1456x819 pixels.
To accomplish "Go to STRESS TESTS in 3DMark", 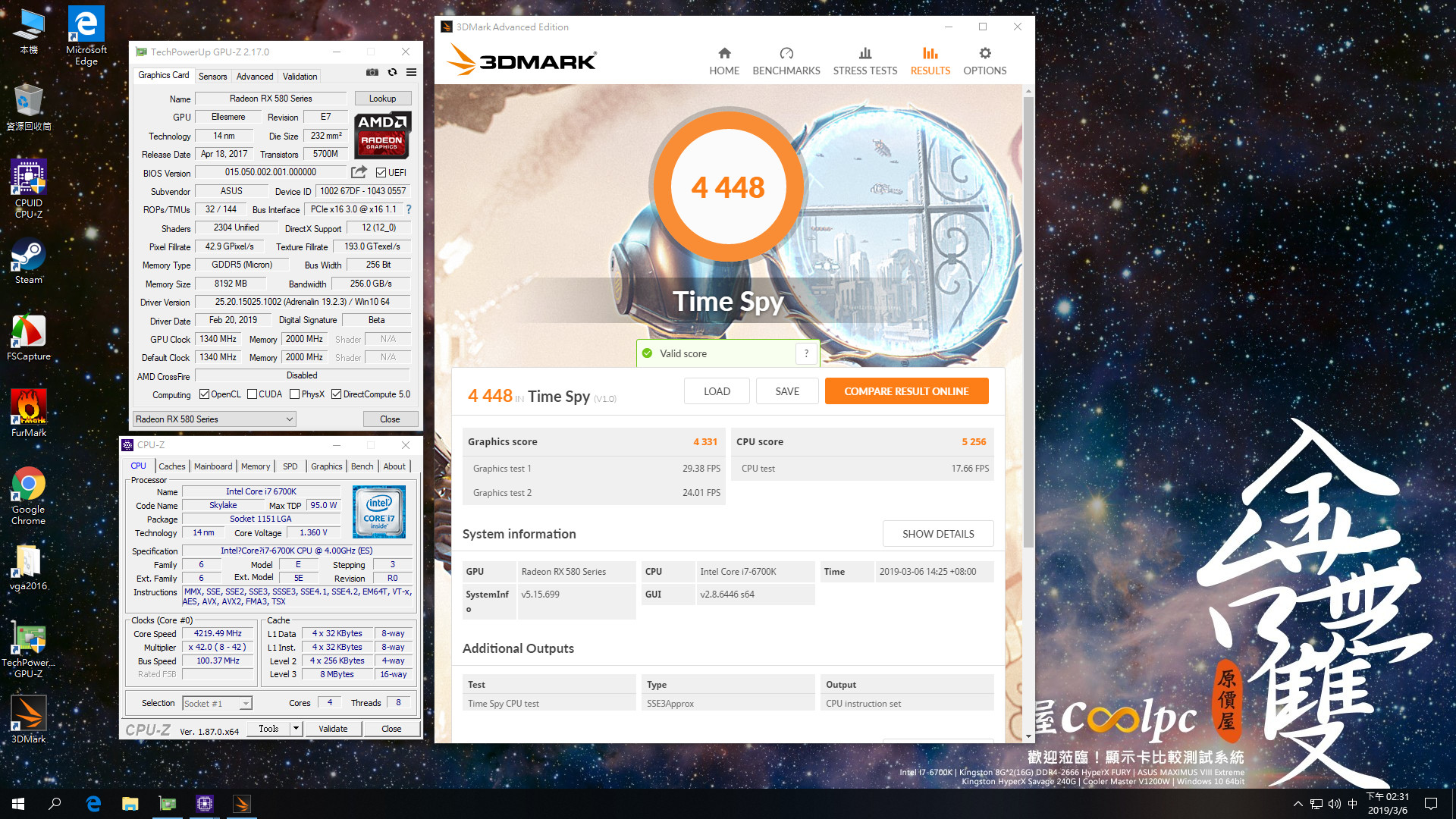I will click(864, 61).
